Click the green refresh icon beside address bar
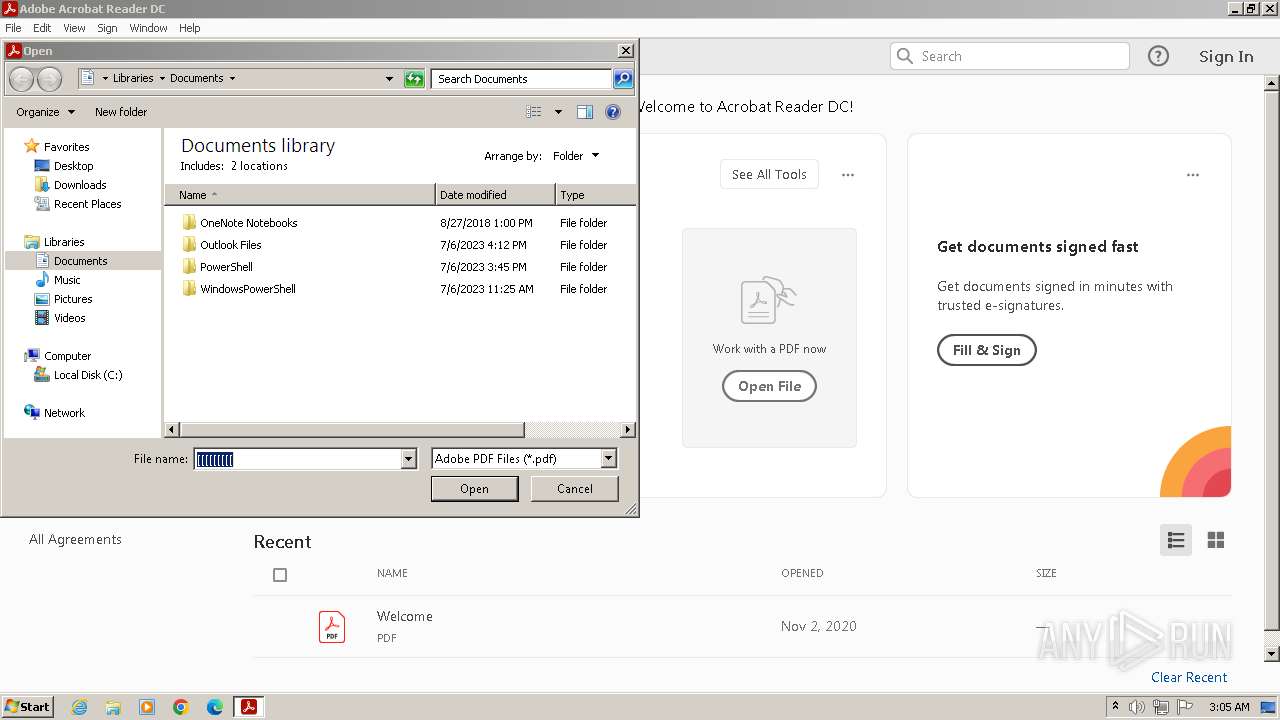Viewport: 1280px width, 720px height. (414, 79)
